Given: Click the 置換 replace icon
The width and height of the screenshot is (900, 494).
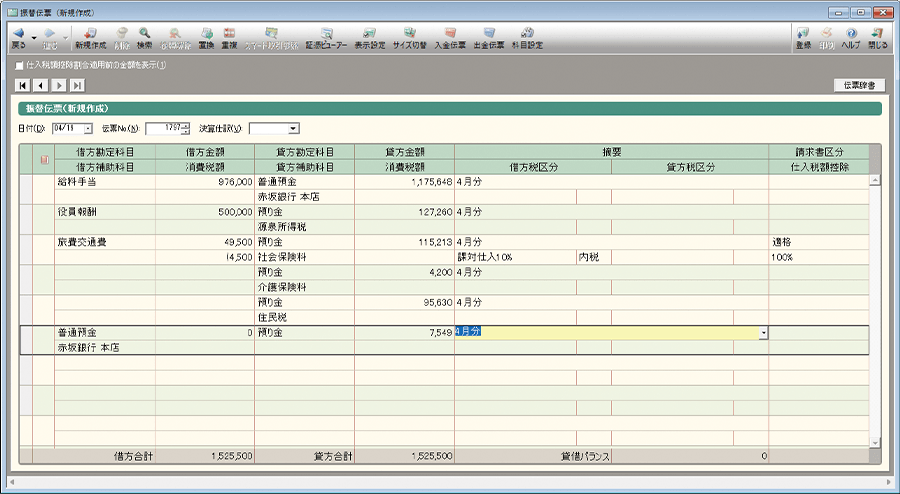Looking at the screenshot, I should (x=205, y=38).
